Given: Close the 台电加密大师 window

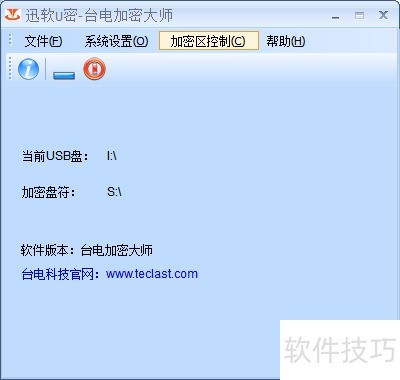Looking at the screenshot, I should [x=383, y=15].
